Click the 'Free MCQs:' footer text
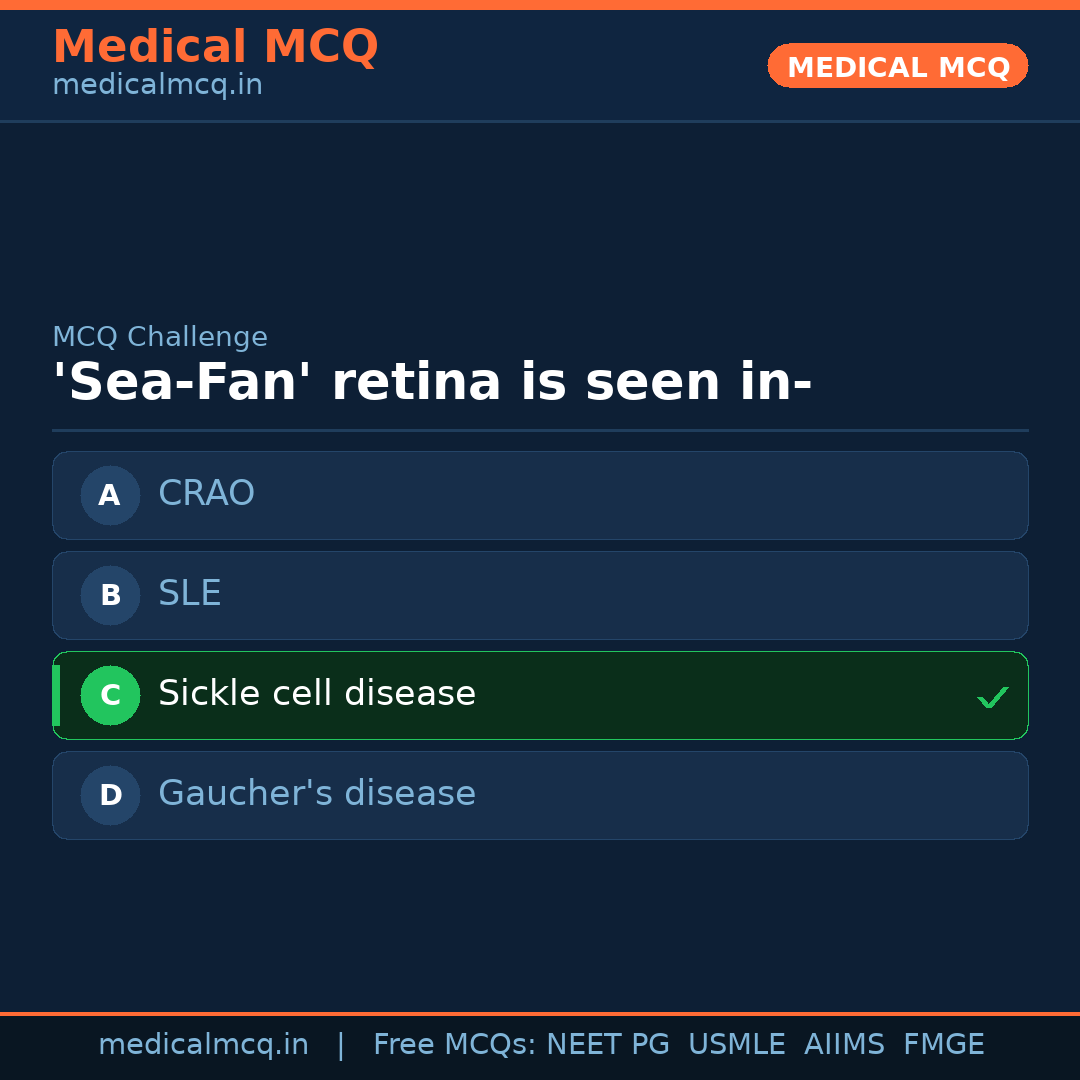Image resolution: width=1080 pixels, height=1080 pixels. (x=455, y=1045)
